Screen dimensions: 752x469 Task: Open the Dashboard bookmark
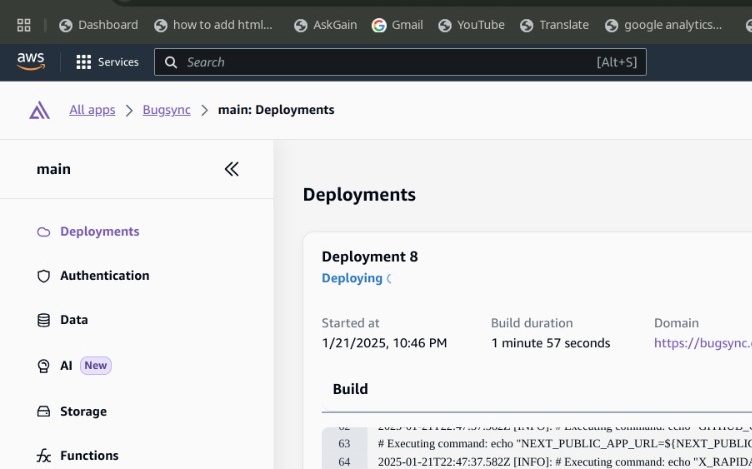[x=98, y=25]
